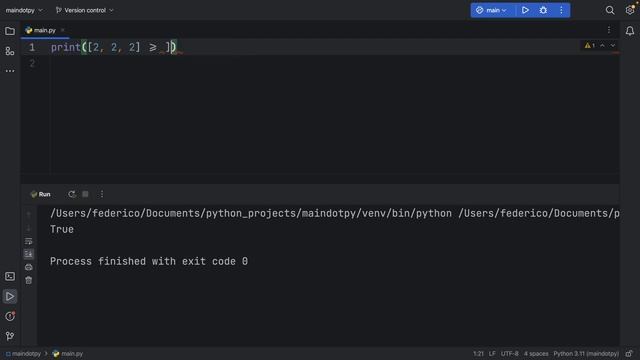Screen dimensions: 640x360
Task: Change the LF line separator
Action: coord(492,354)
